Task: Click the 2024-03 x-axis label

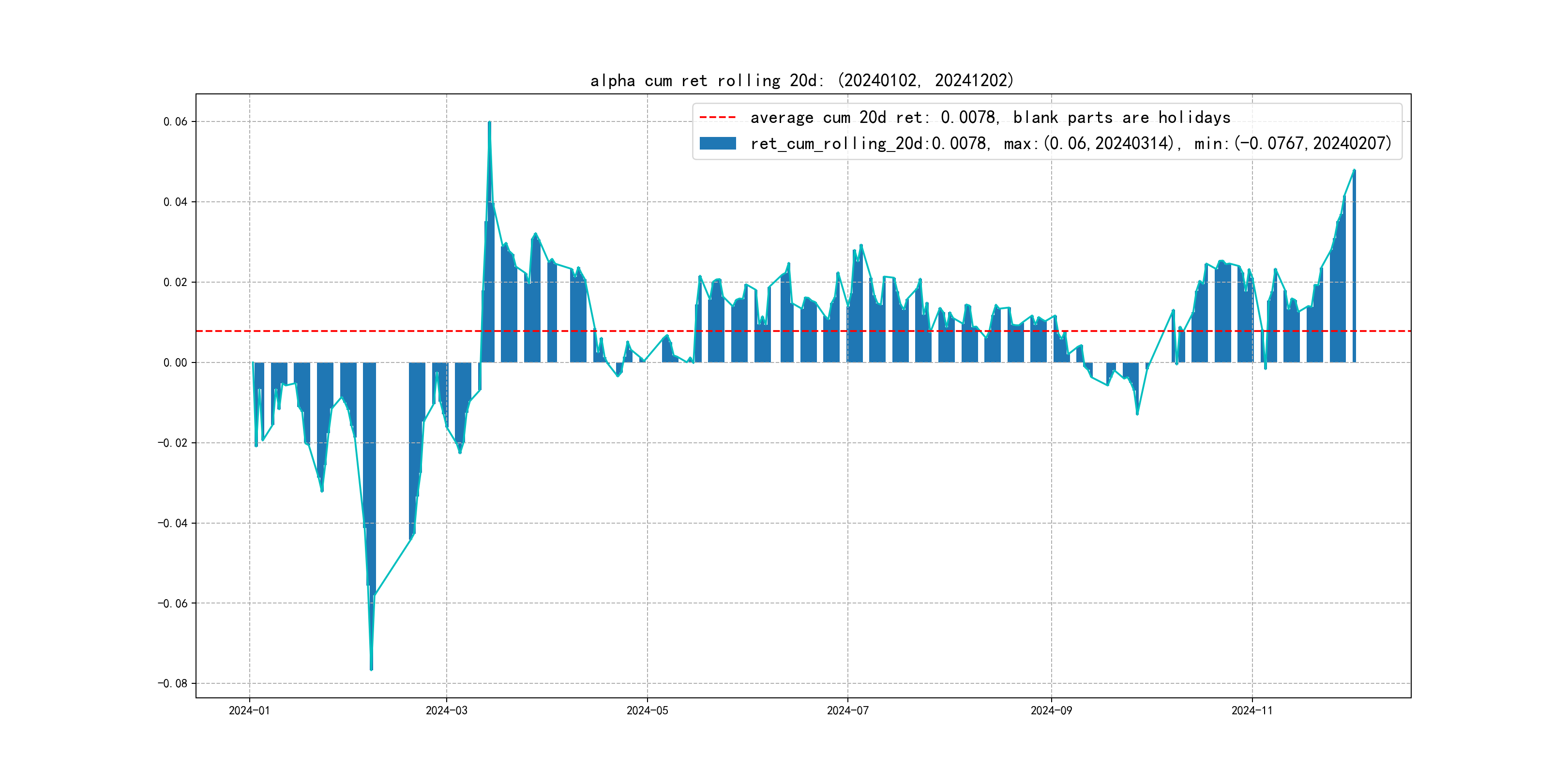Action: [446, 710]
